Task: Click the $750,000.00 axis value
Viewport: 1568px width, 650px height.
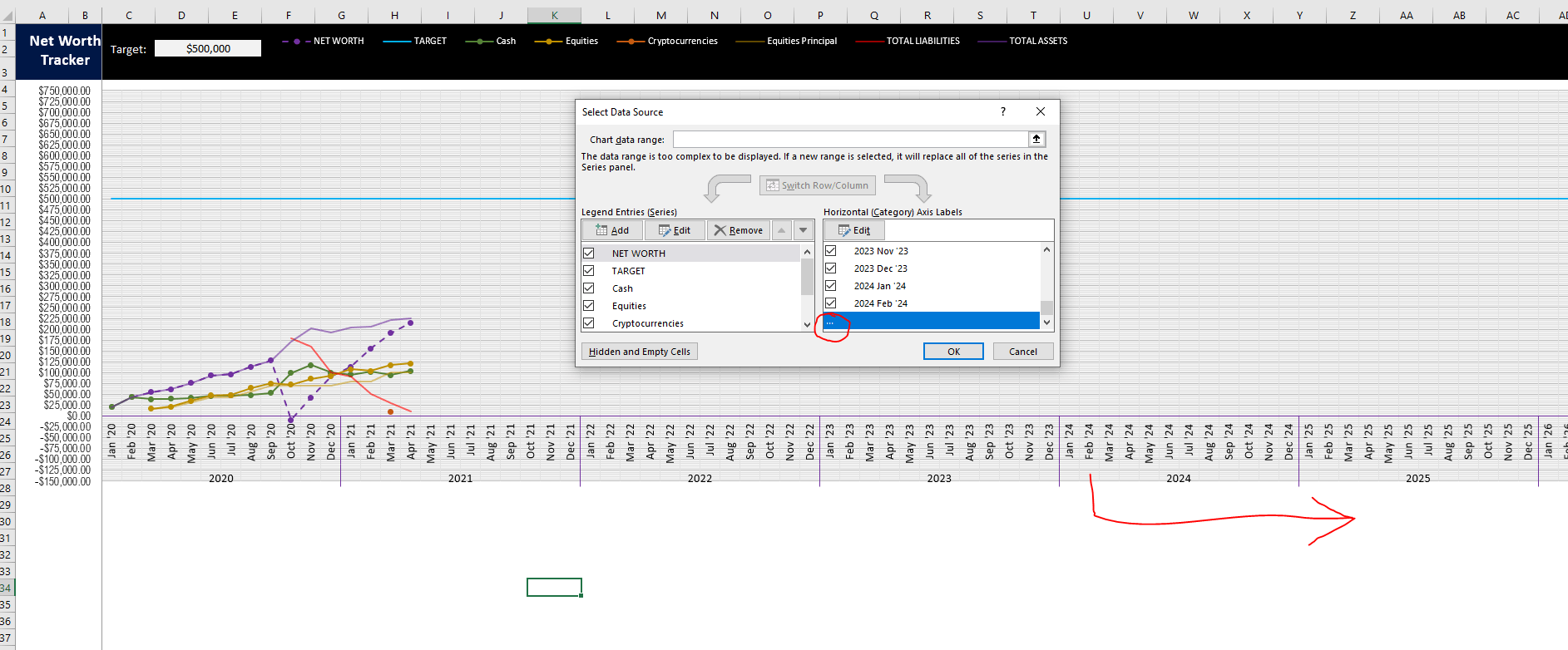Action: 65,91
